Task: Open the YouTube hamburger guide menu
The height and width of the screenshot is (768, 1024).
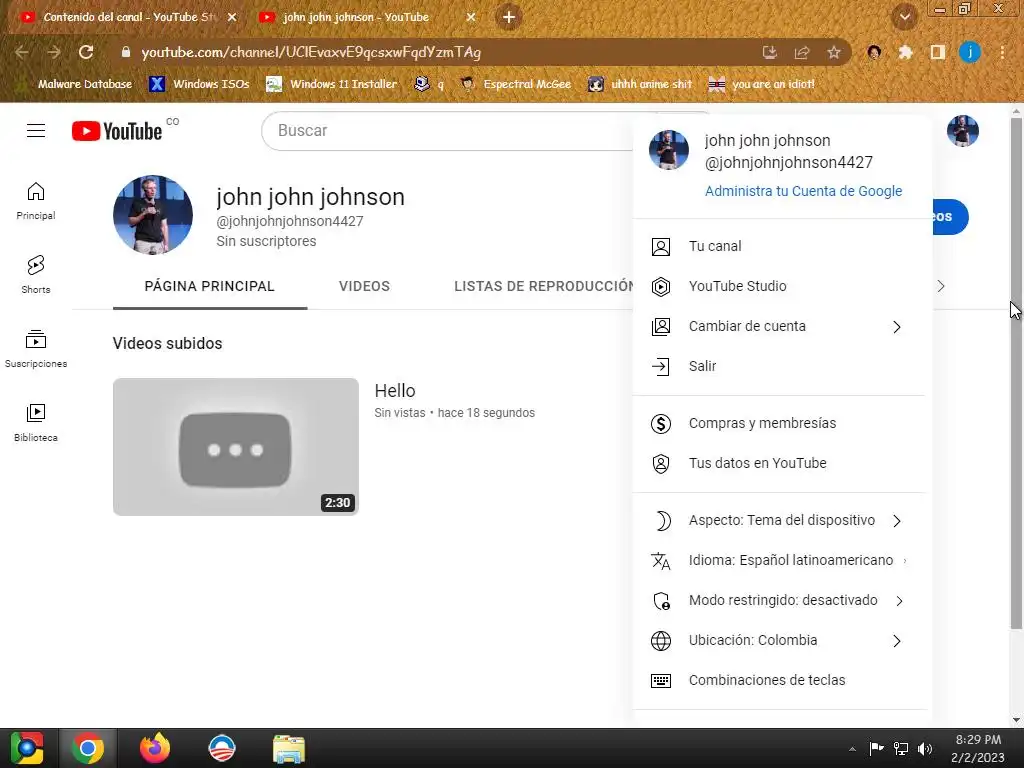Action: click(x=36, y=131)
